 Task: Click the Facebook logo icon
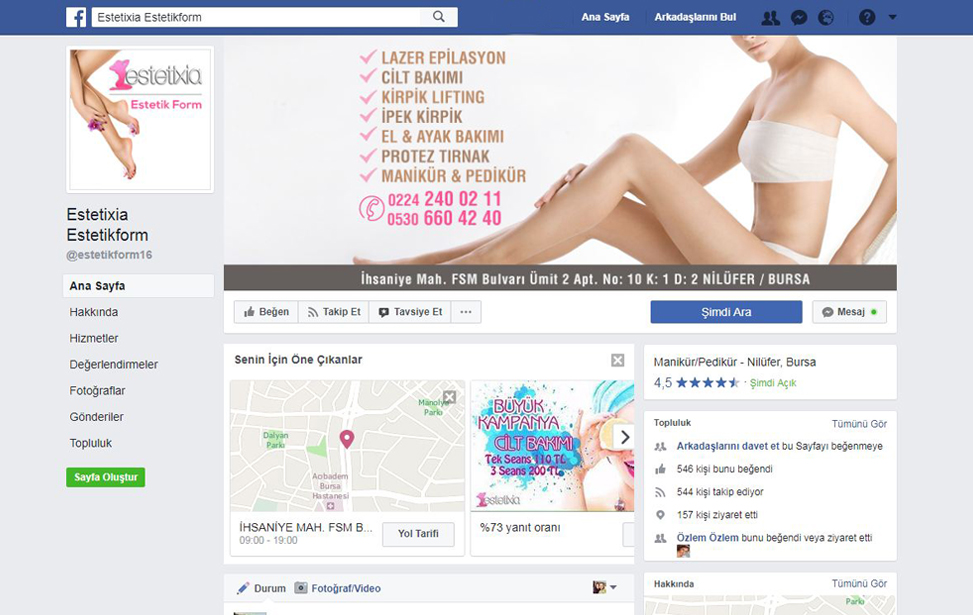[x=76, y=17]
